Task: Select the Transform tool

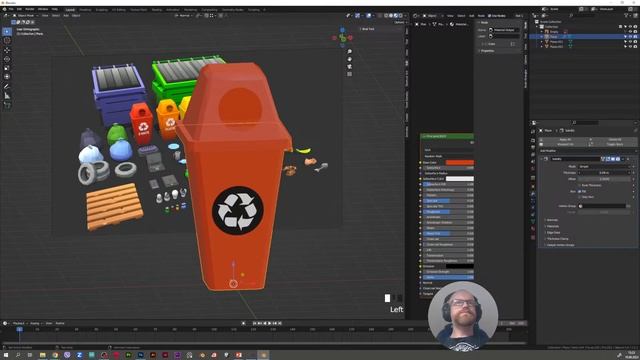Action: tap(7, 77)
